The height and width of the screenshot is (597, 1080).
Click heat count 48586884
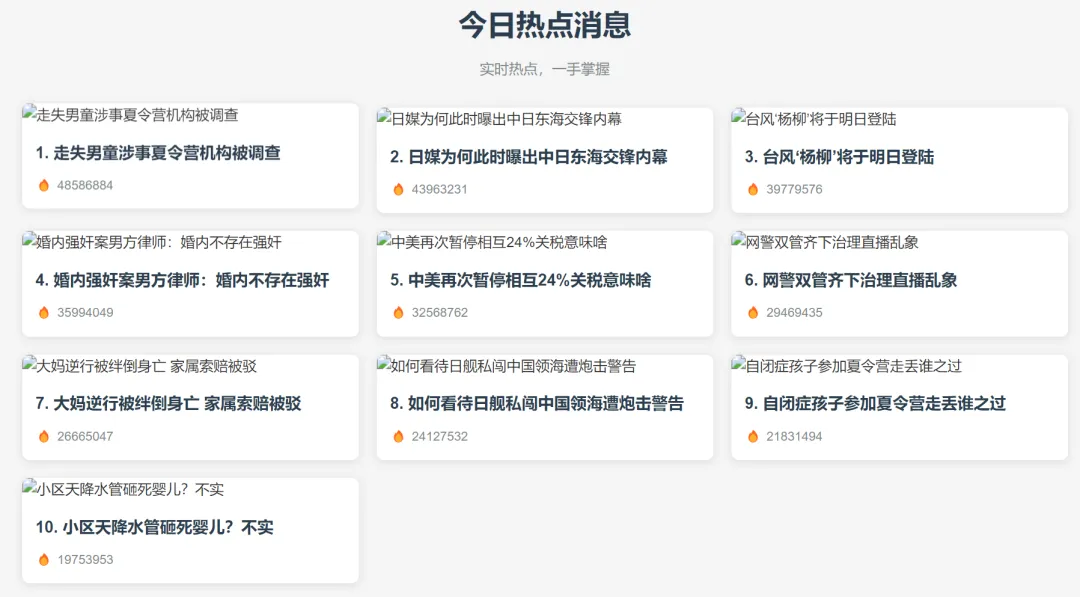pyautogui.click(x=85, y=185)
